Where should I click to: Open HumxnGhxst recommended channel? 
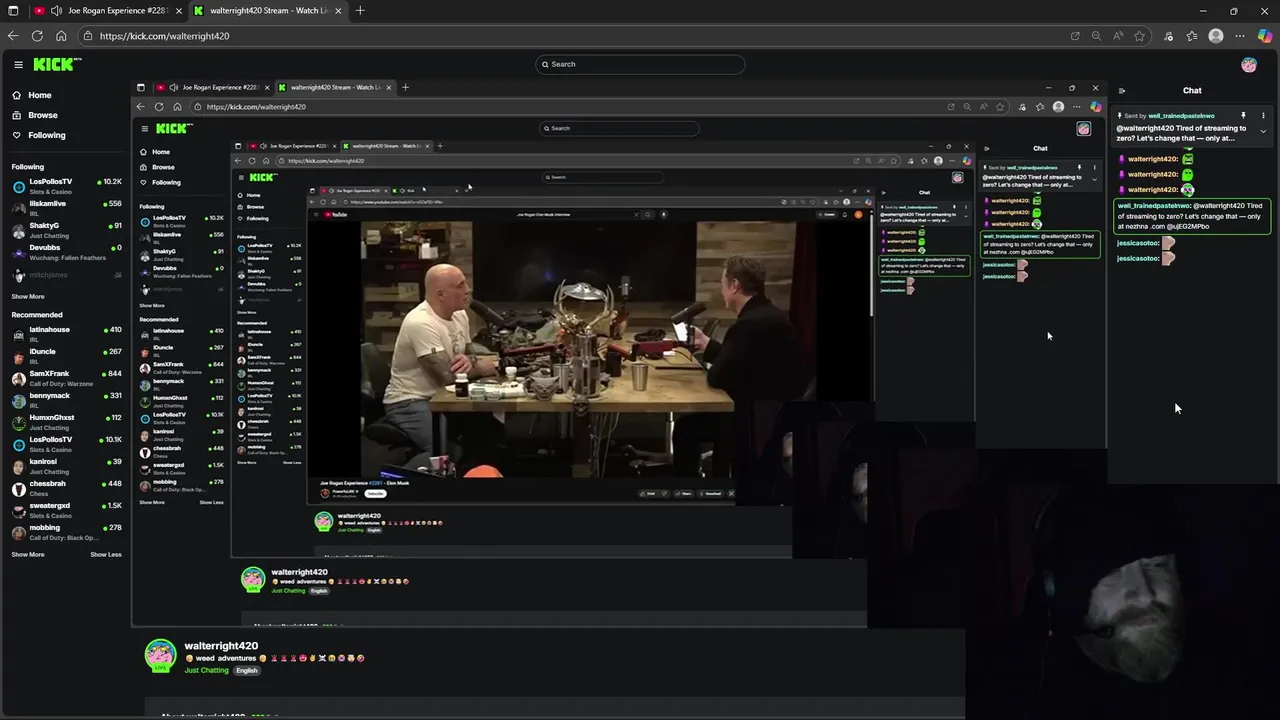click(x=66, y=422)
